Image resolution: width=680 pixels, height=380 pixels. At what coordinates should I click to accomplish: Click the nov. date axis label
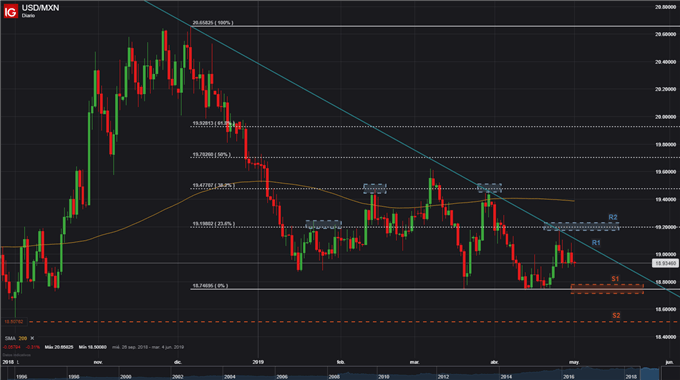click(x=98, y=362)
